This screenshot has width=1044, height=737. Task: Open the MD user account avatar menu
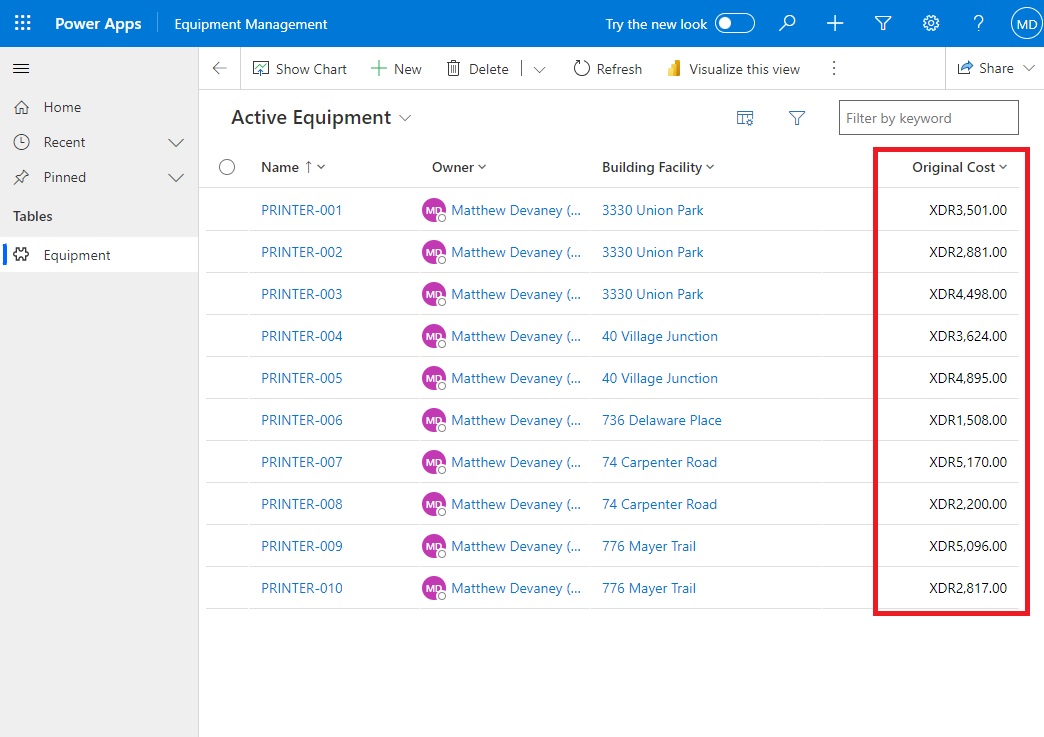pos(1027,23)
